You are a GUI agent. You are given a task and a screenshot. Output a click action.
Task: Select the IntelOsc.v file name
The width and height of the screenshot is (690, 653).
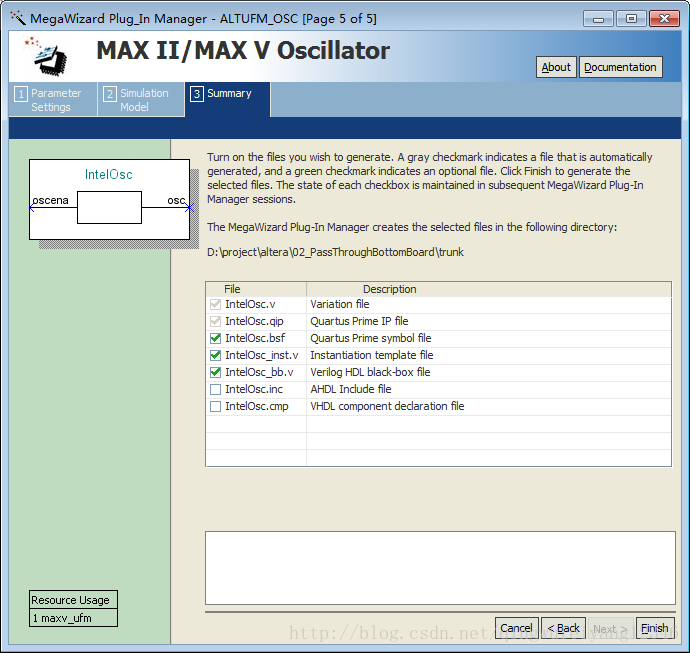(x=250, y=304)
